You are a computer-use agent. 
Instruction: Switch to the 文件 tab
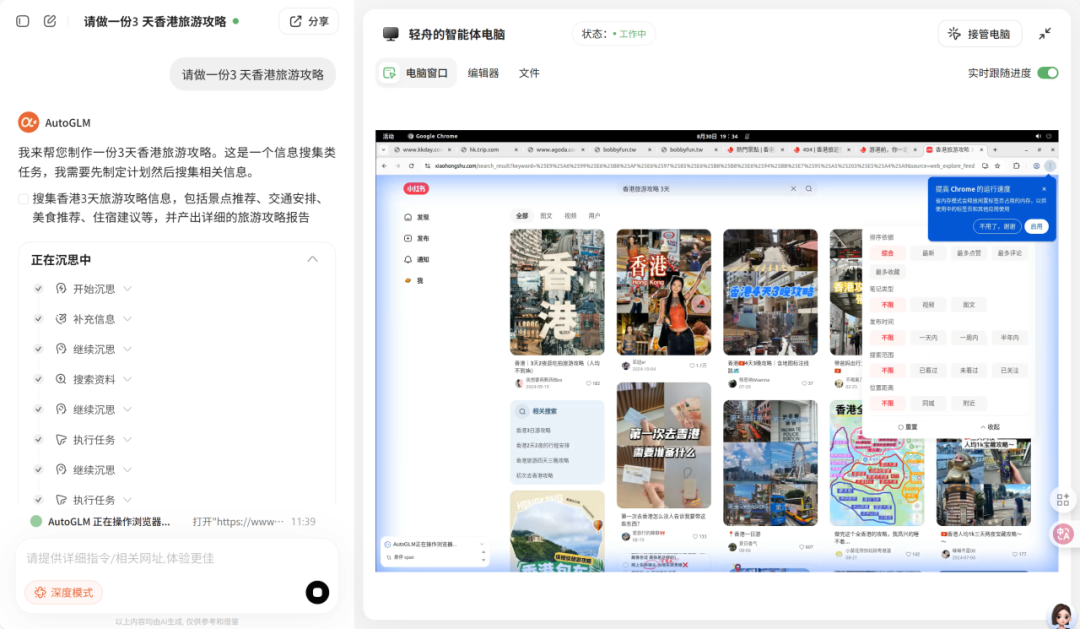[x=529, y=73]
